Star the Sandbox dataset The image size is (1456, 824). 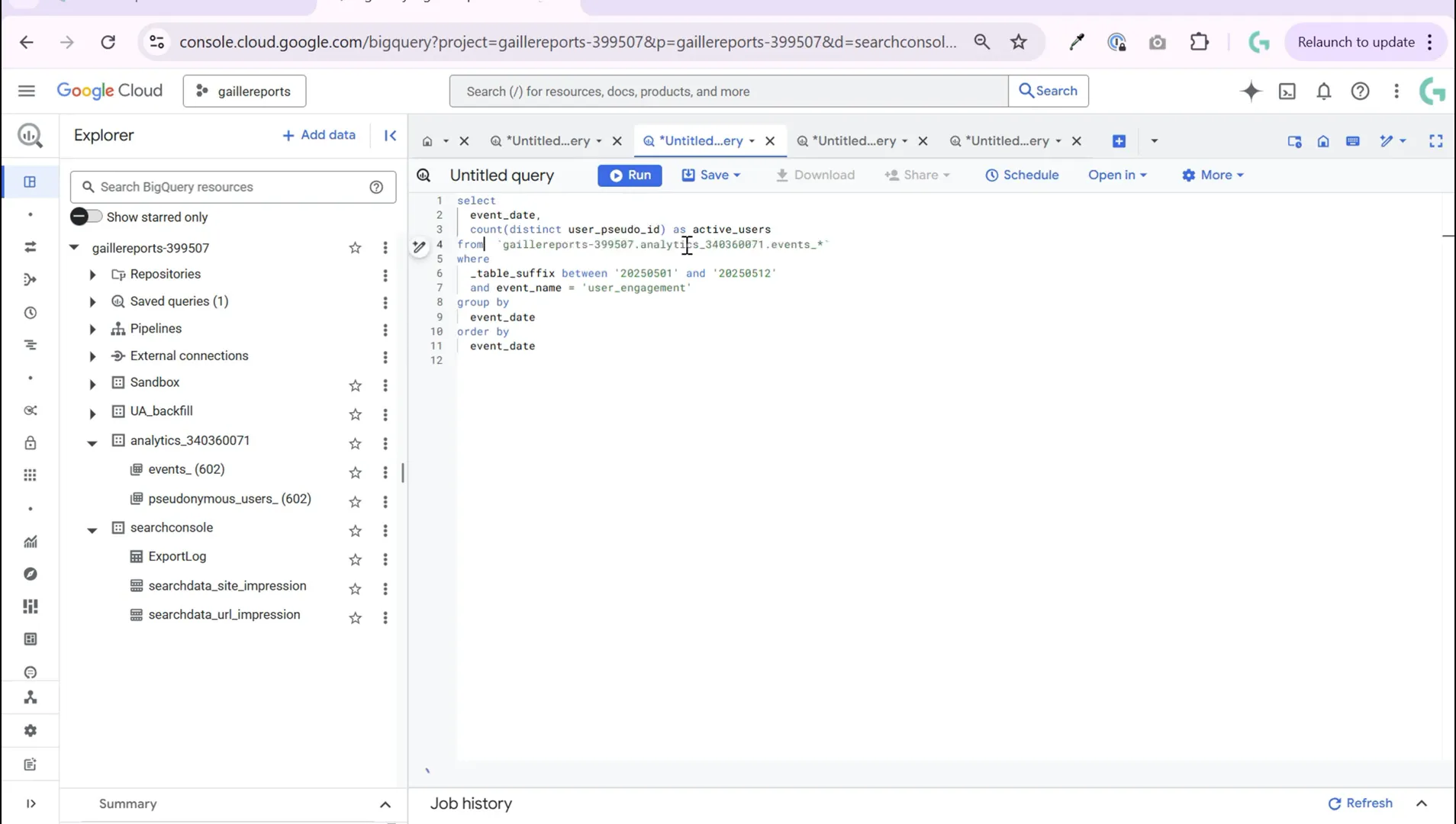(355, 385)
